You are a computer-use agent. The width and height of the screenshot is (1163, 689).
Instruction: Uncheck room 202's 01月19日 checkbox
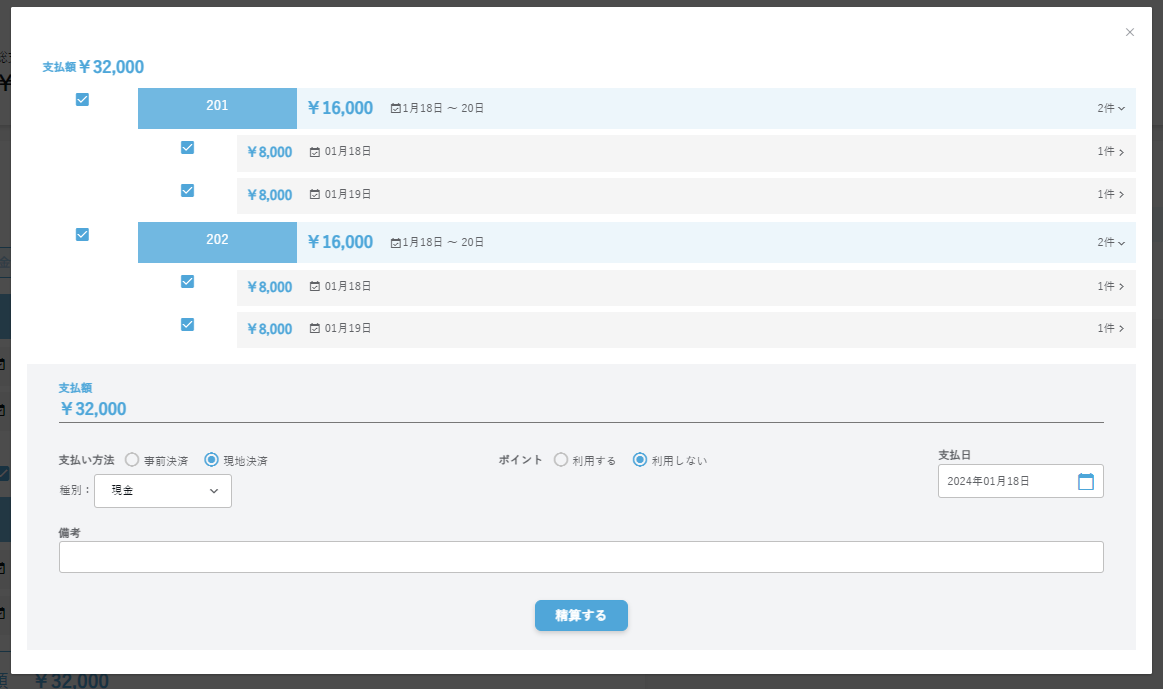(x=187, y=324)
